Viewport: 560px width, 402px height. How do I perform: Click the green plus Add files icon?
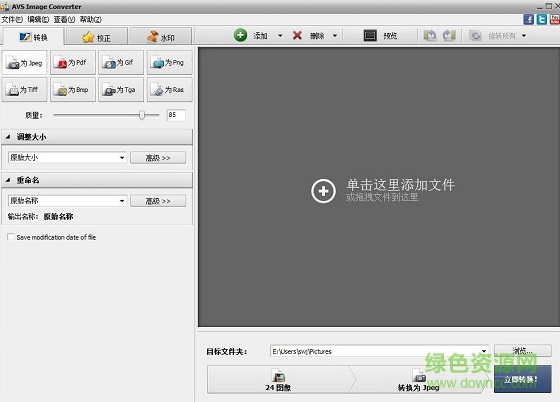tap(240, 35)
